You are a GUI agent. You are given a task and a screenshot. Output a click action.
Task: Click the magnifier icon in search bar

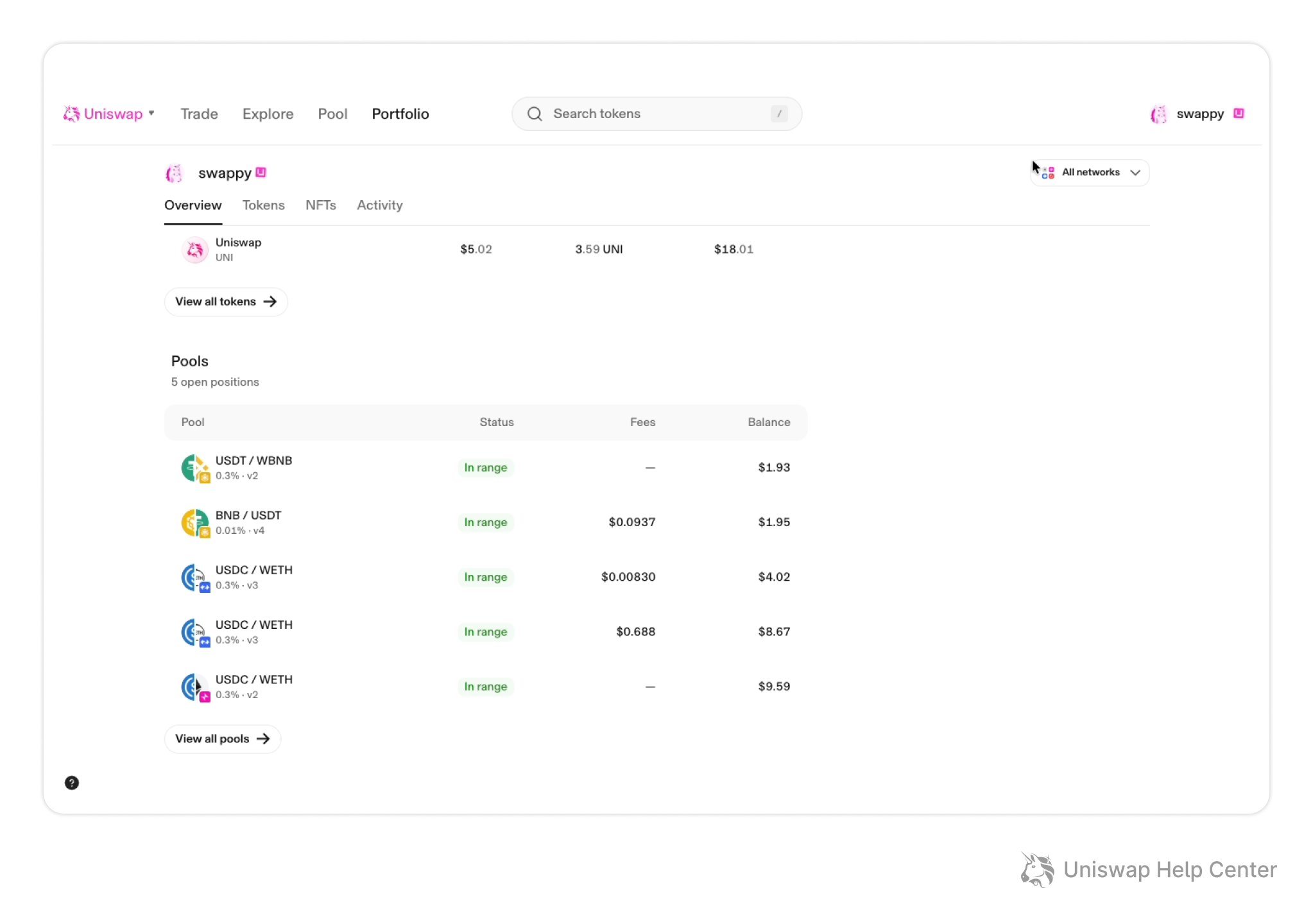tap(535, 114)
